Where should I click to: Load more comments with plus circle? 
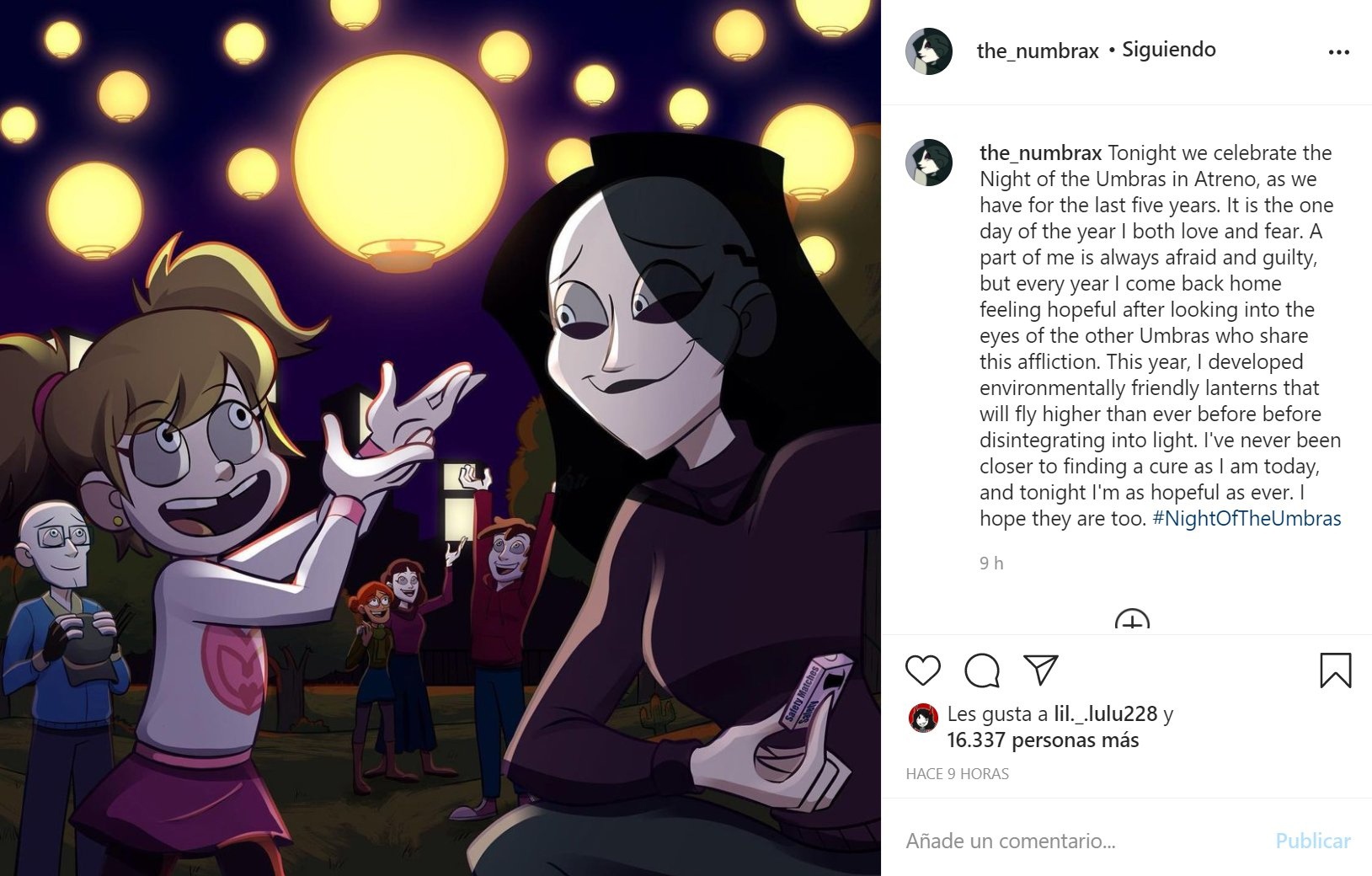1132,622
